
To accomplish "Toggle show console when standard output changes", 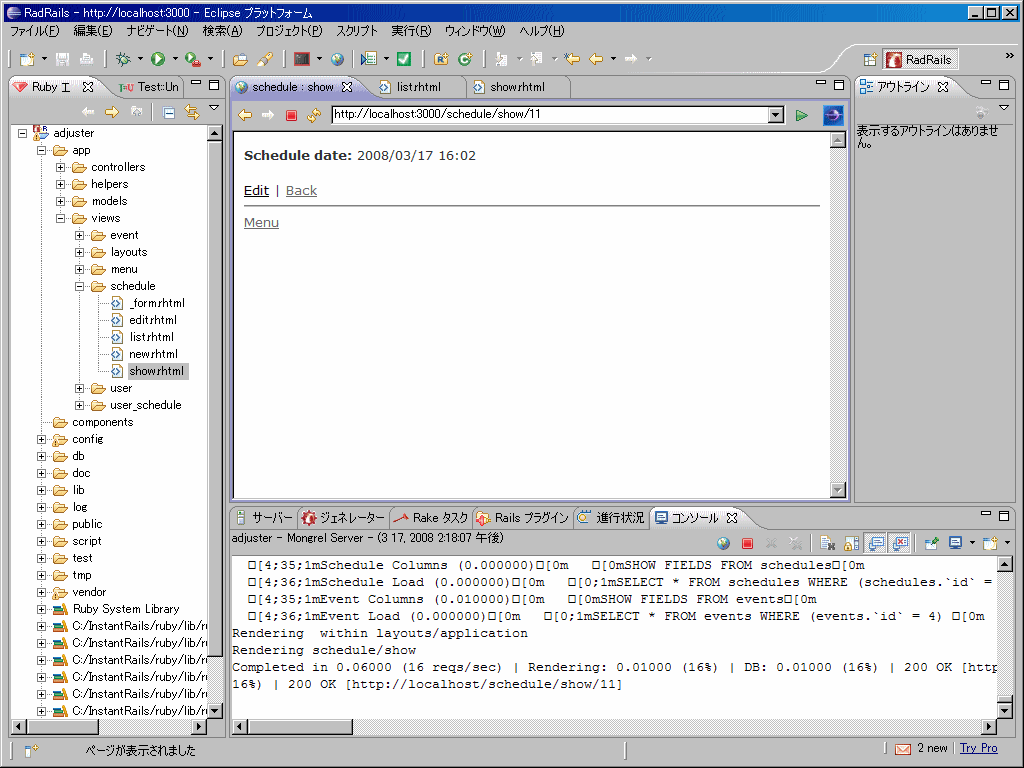I will pos(873,542).
